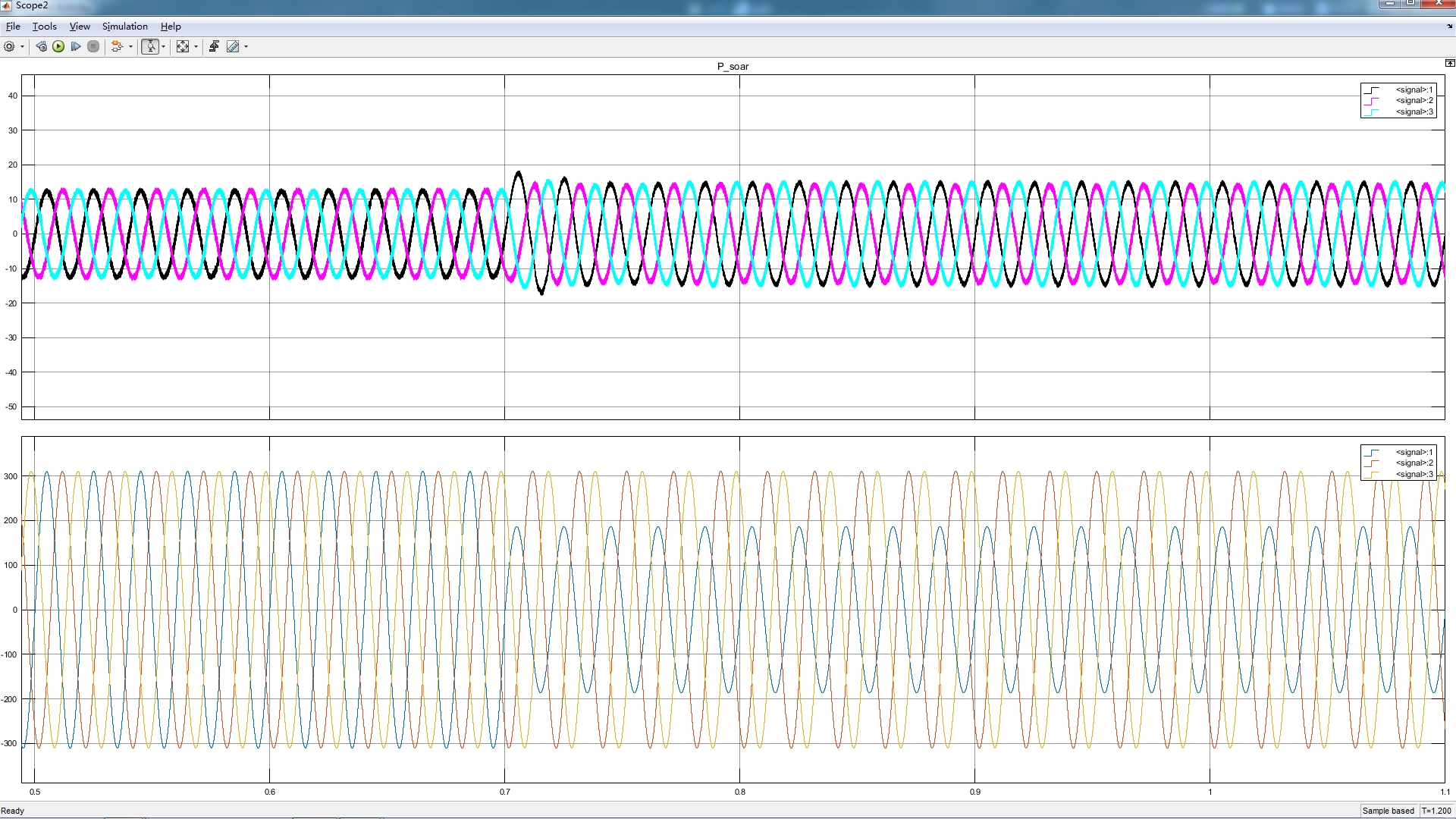Open the Triggers tool icon
The height and width of the screenshot is (819, 1456).
[215, 47]
